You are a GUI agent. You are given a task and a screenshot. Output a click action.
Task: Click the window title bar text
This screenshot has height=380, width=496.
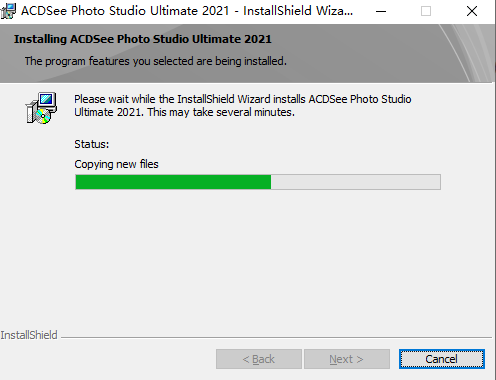tap(187, 11)
